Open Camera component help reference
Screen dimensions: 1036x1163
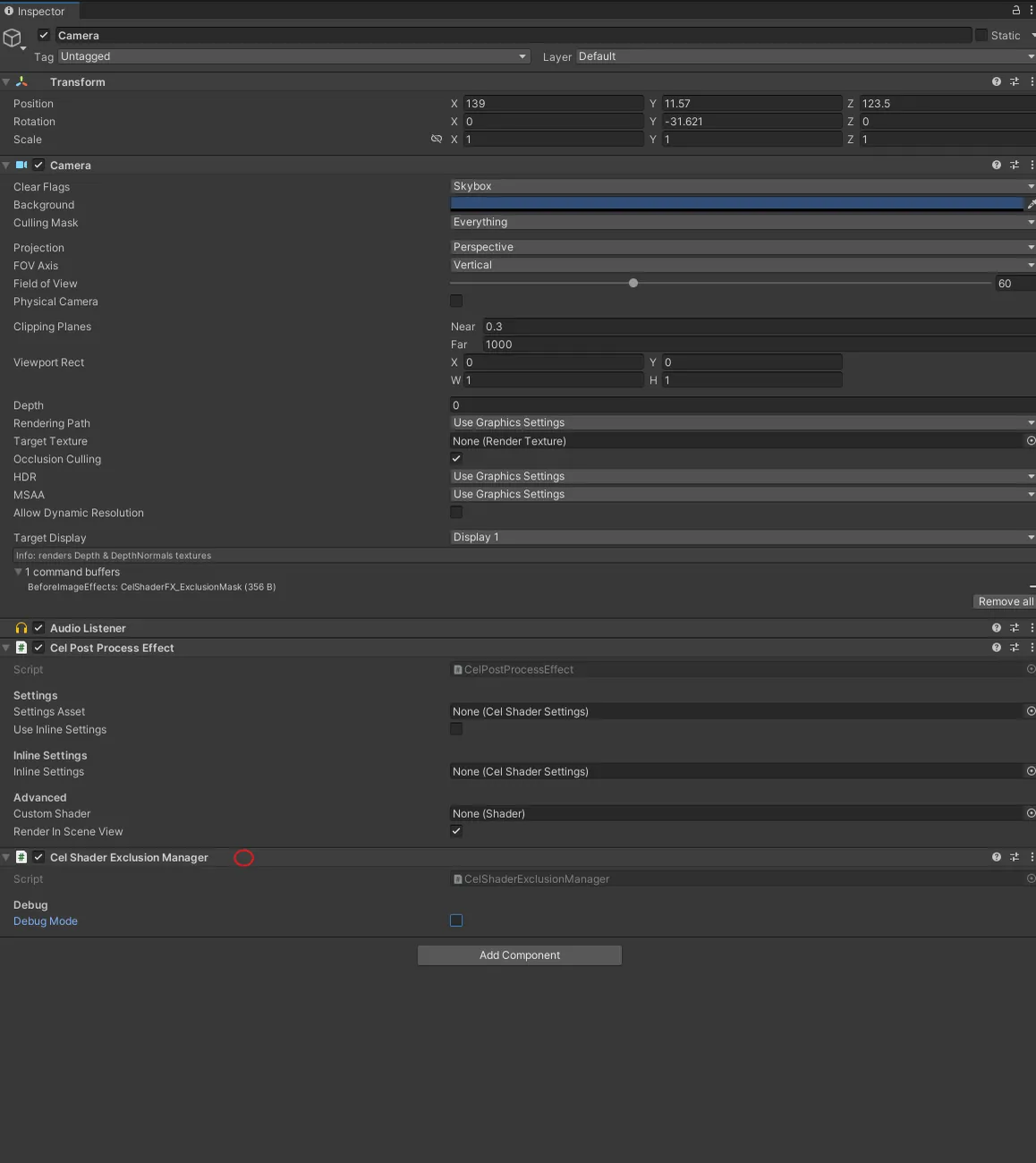pos(997,165)
